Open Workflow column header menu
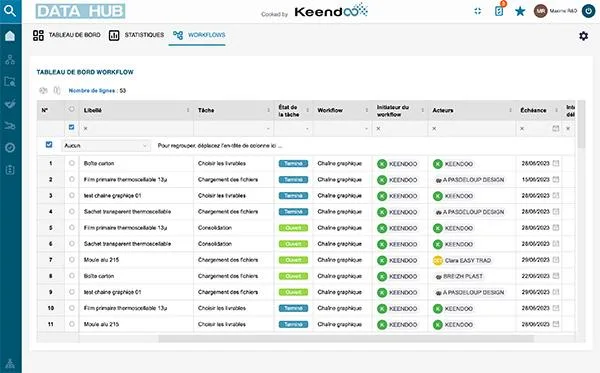600x373 pixels. [366, 110]
